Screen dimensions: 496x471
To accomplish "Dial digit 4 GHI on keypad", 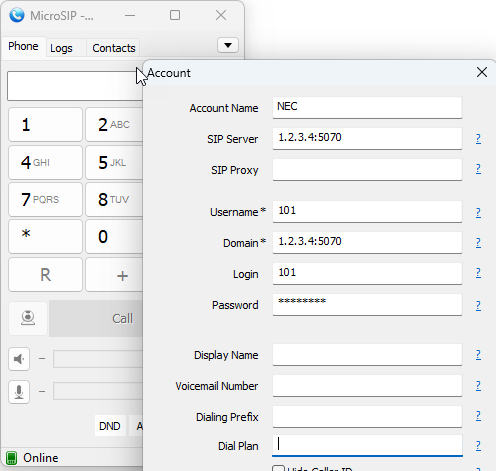I will pos(45,162).
